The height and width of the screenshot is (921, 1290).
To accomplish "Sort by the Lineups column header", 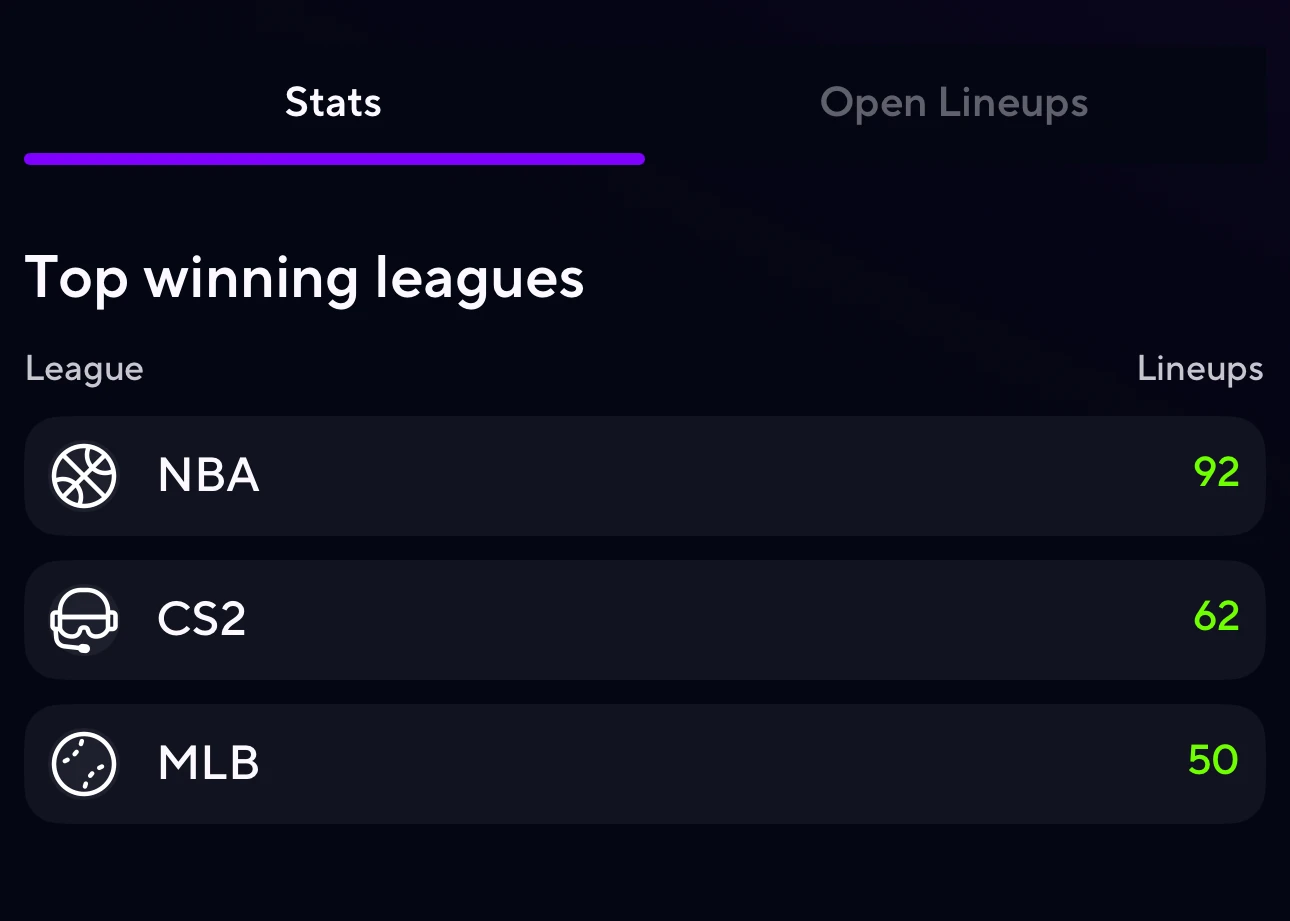I will click(x=1200, y=369).
